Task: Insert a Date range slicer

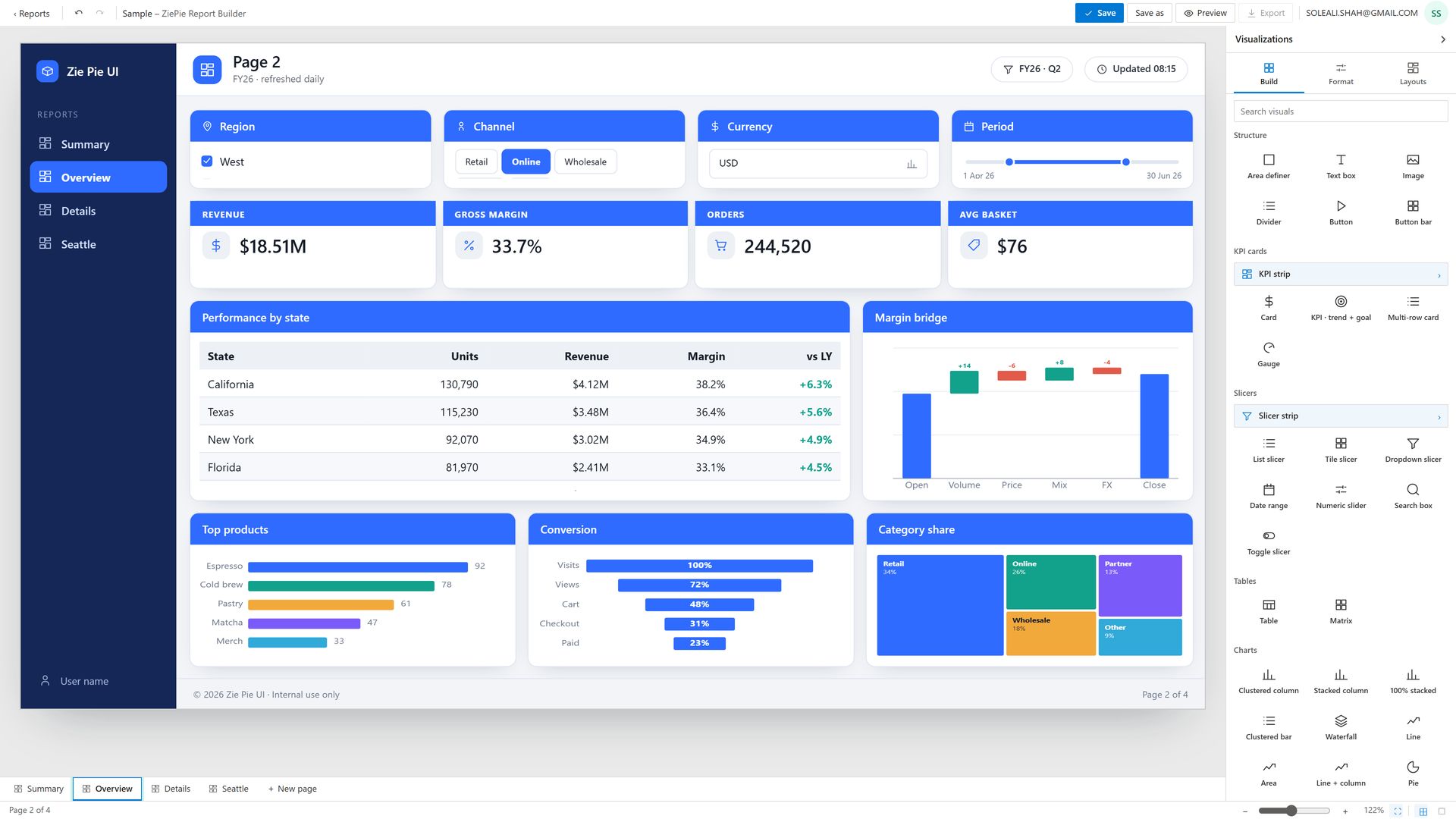Action: click(x=1268, y=496)
